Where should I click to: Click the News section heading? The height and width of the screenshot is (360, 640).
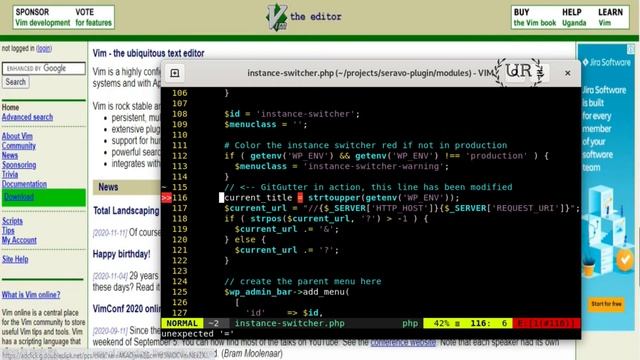point(108,187)
